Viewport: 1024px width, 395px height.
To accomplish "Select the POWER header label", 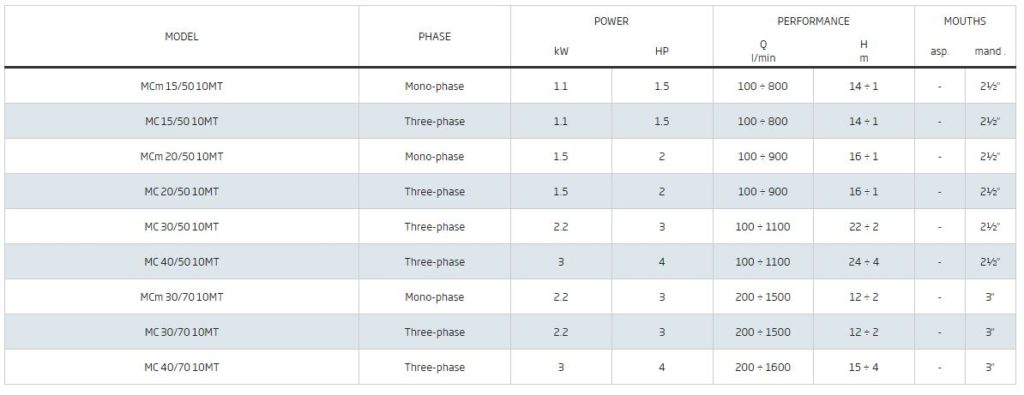I will [611, 22].
